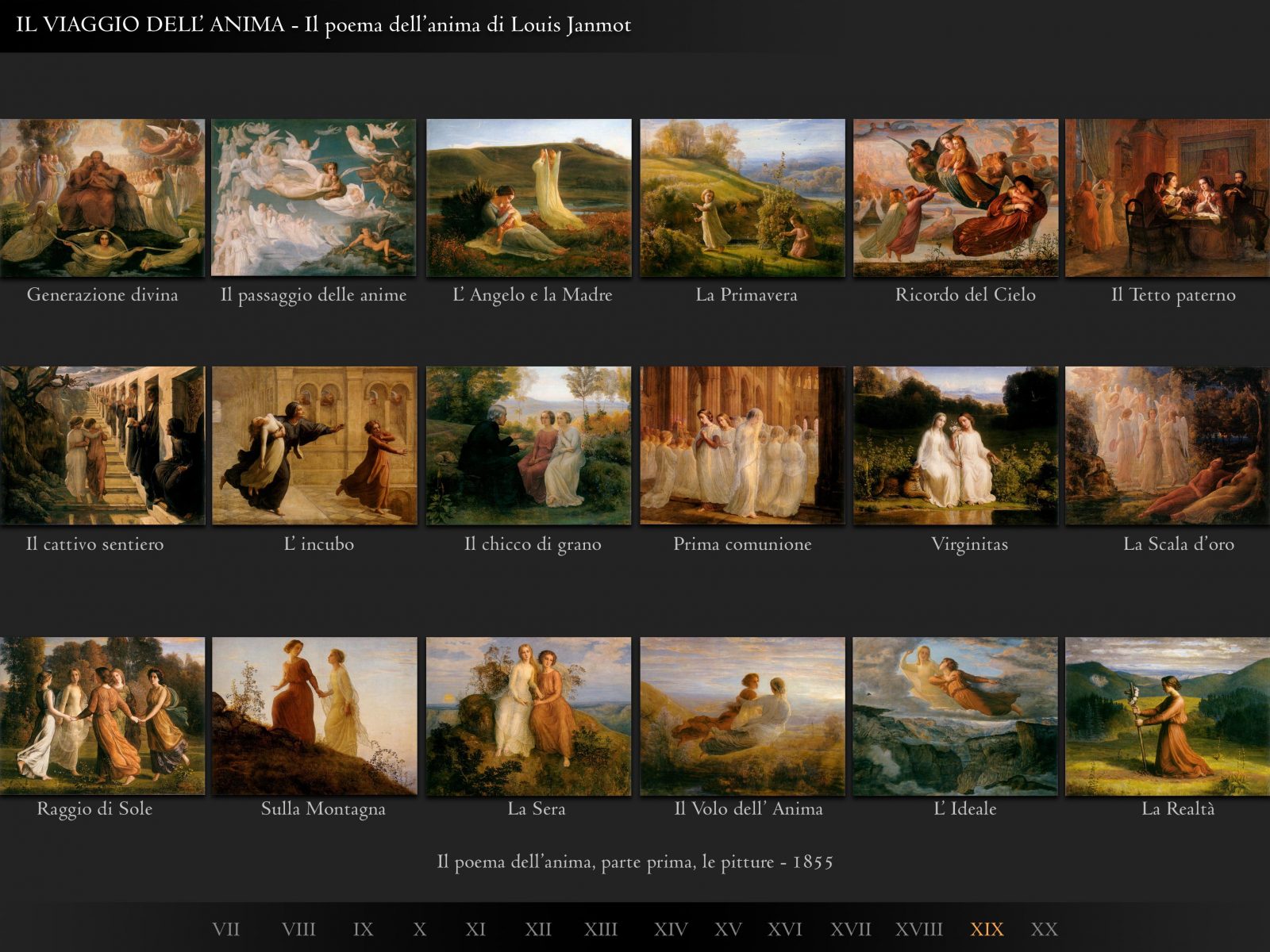Click the 'Generazione divina' caption

pos(102,295)
